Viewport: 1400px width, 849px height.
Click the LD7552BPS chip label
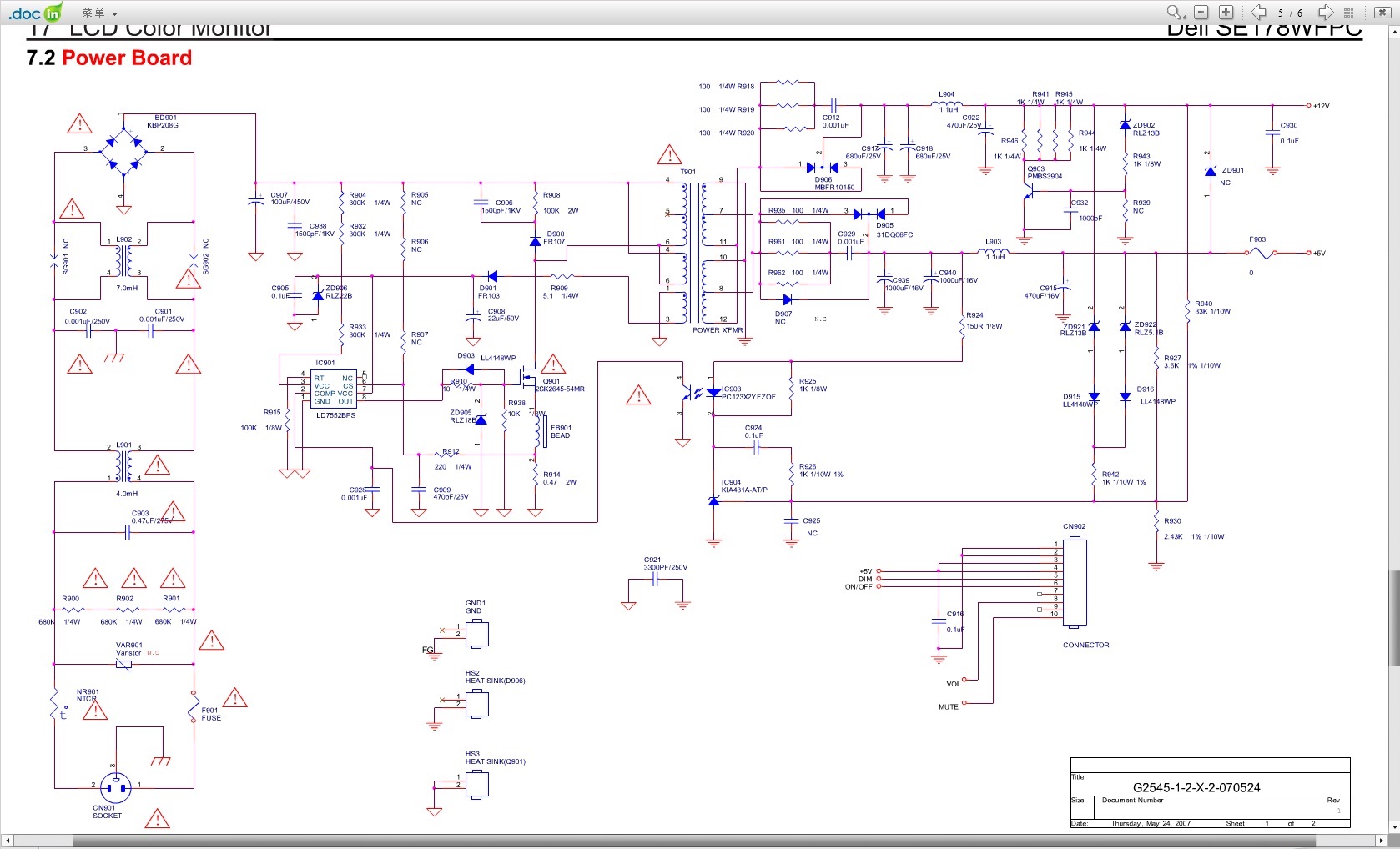[335, 415]
